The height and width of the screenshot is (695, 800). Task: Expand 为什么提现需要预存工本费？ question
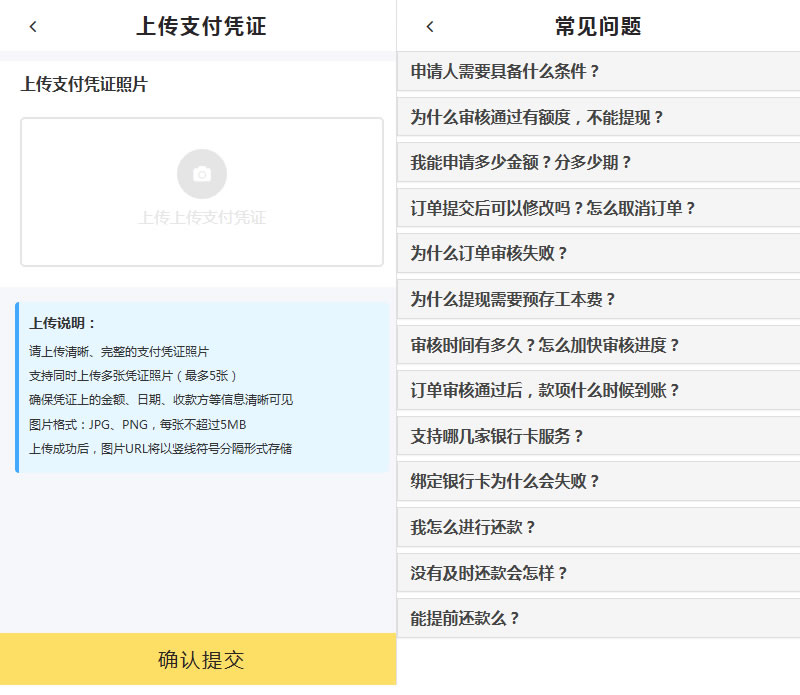pos(598,299)
